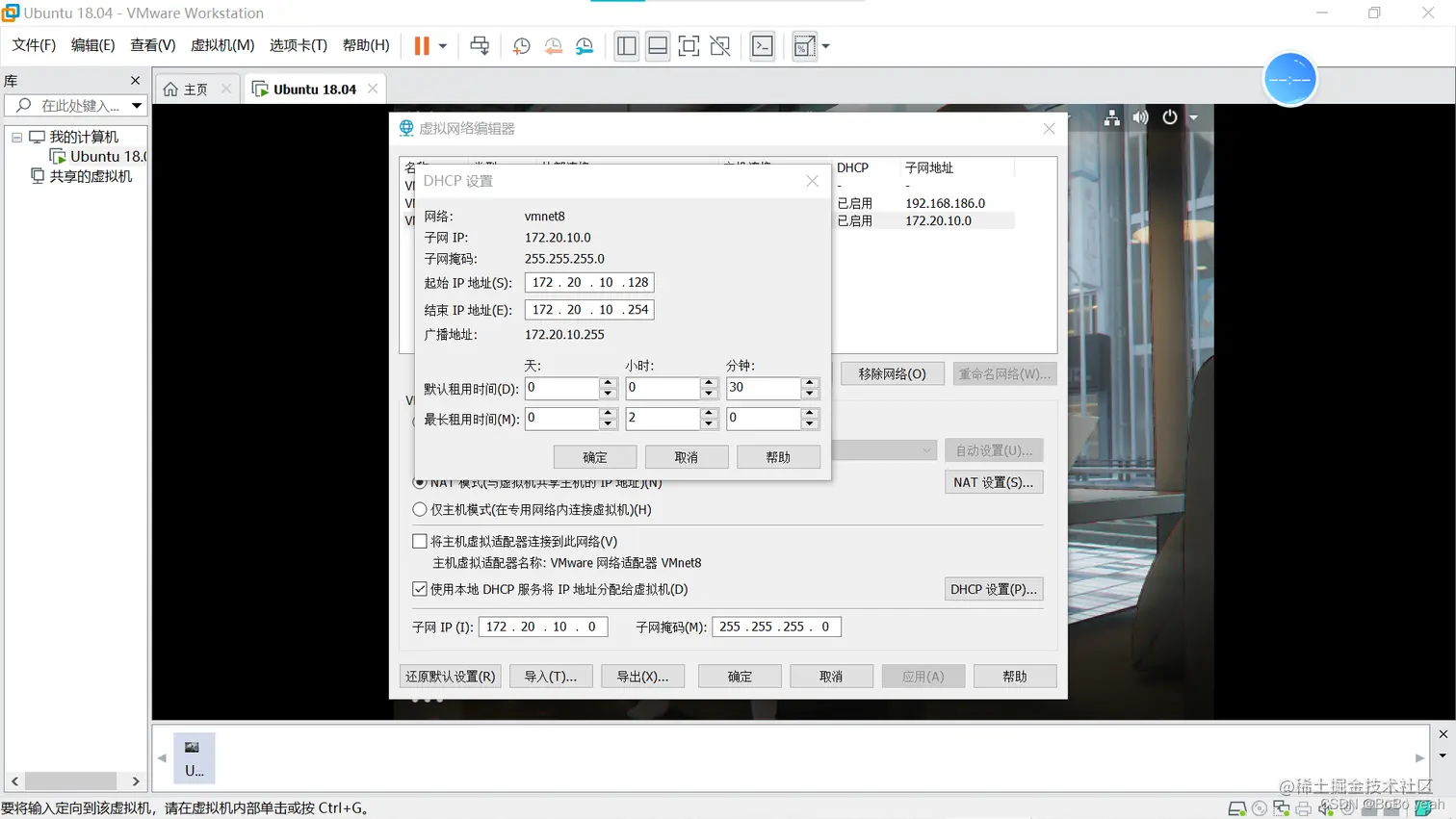Click 确定 in DHCP 设置 dialog

[595, 457]
